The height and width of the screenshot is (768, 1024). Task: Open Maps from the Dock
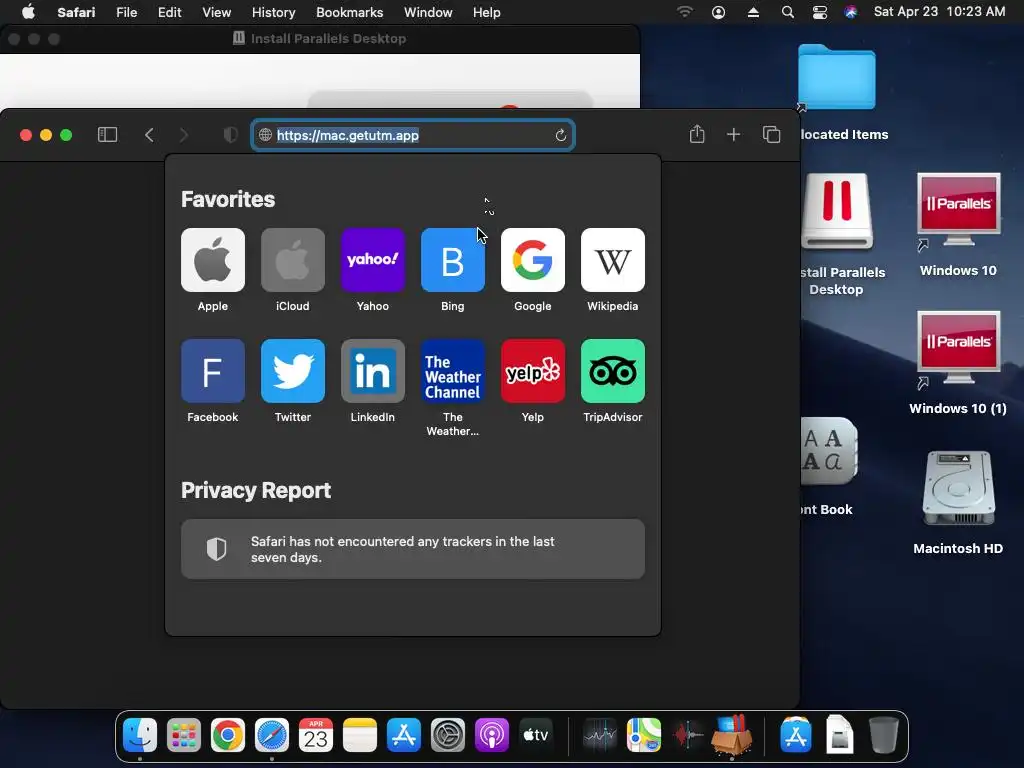coord(643,735)
